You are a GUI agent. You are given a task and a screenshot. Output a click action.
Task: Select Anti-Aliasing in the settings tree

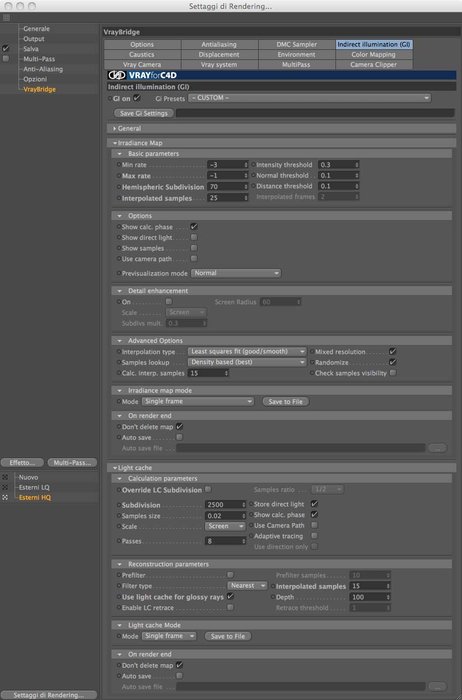(43, 69)
